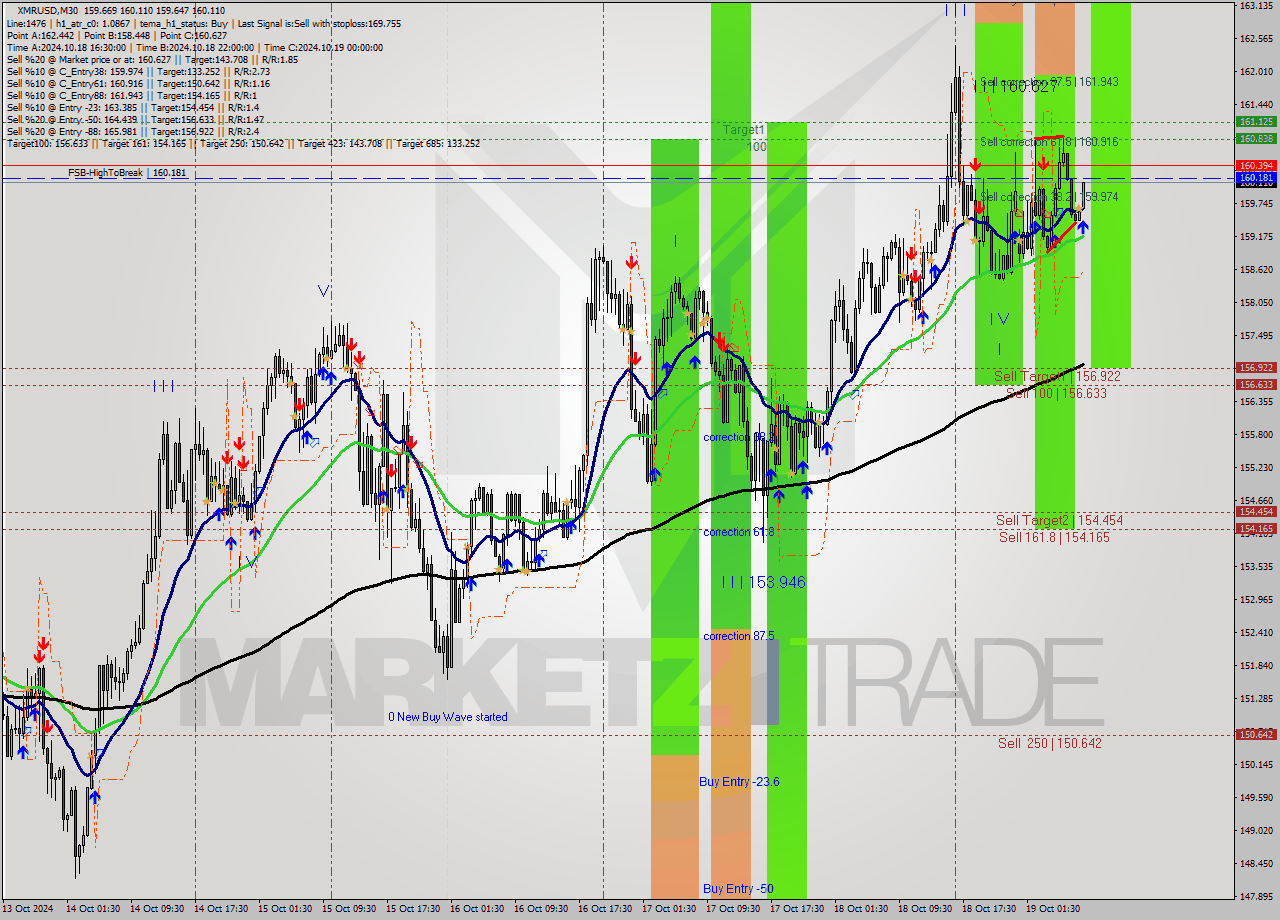Select the 'Target100: 156.633' targets line
Image resolution: width=1280 pixels, height=920 pixels.
[x=243, y=143]
